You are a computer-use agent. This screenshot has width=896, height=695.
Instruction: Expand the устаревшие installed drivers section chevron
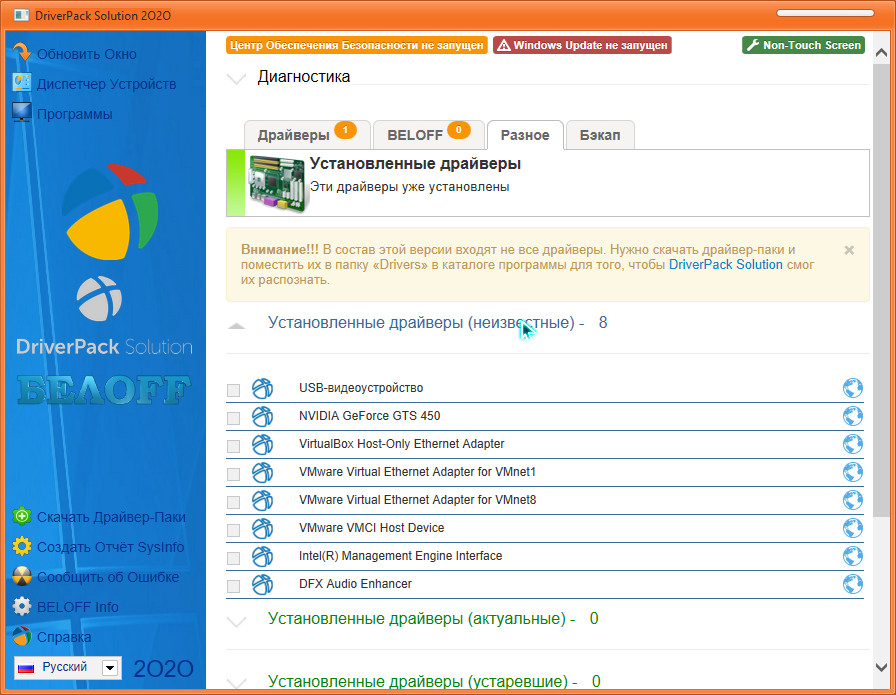(x=236, y=683)
